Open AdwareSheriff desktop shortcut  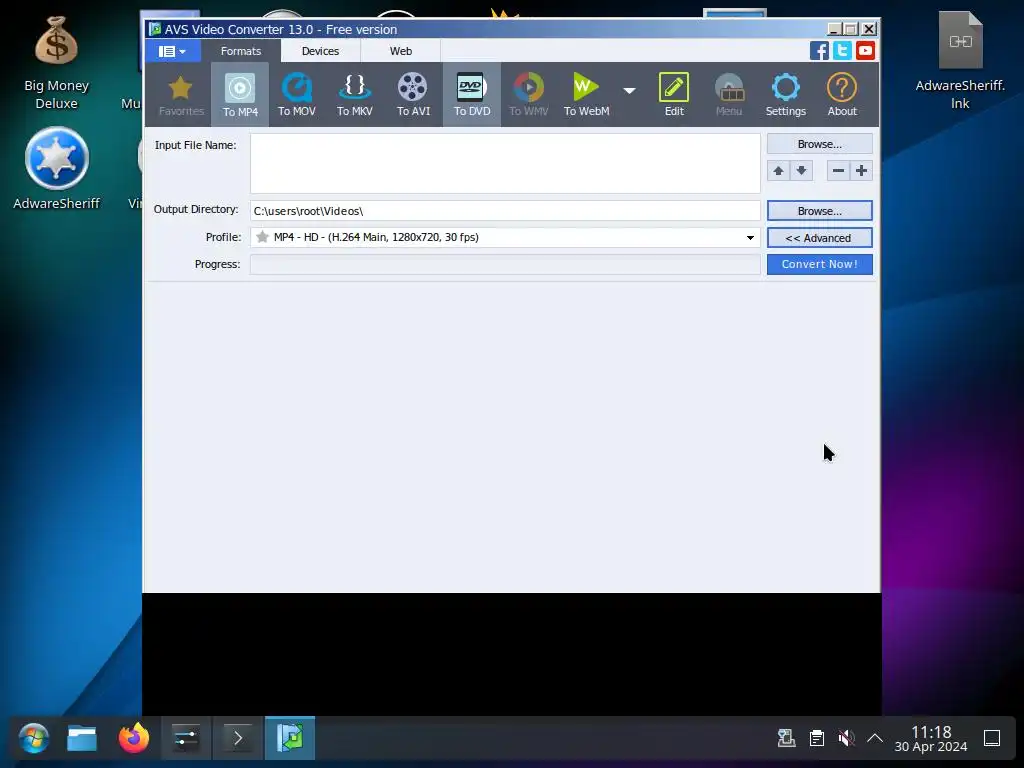coord(56,168)
